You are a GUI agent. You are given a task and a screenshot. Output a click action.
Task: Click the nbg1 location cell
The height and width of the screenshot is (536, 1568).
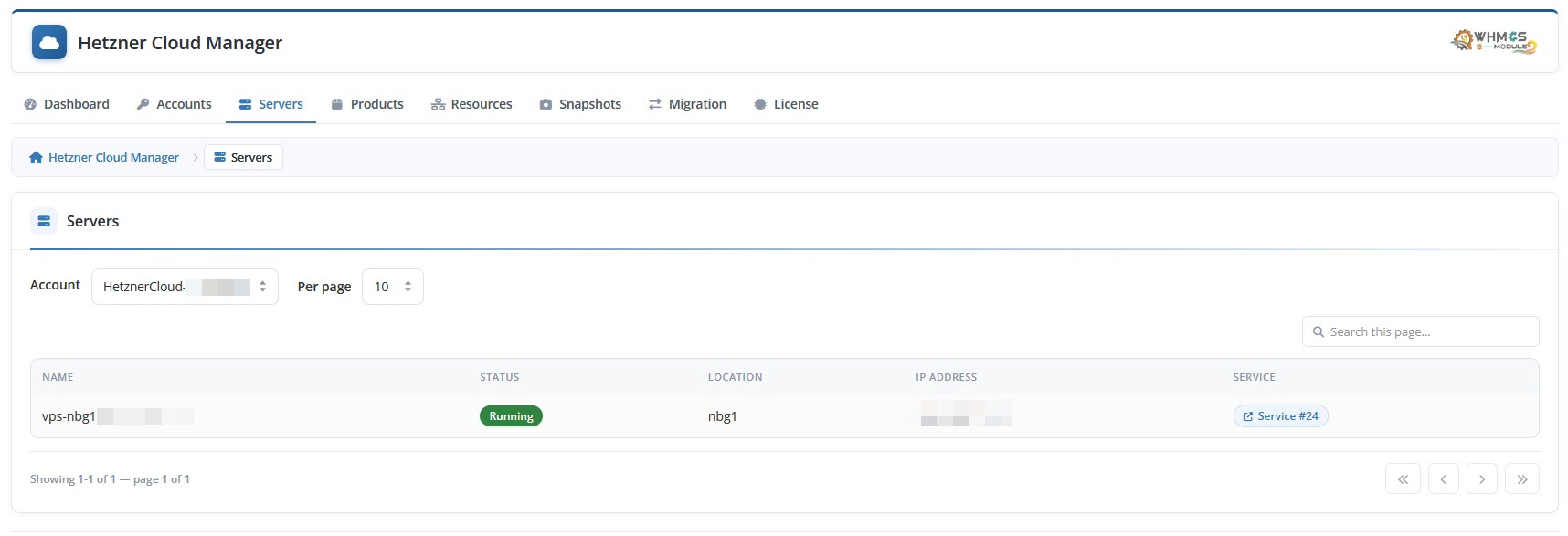coord(722,416)
